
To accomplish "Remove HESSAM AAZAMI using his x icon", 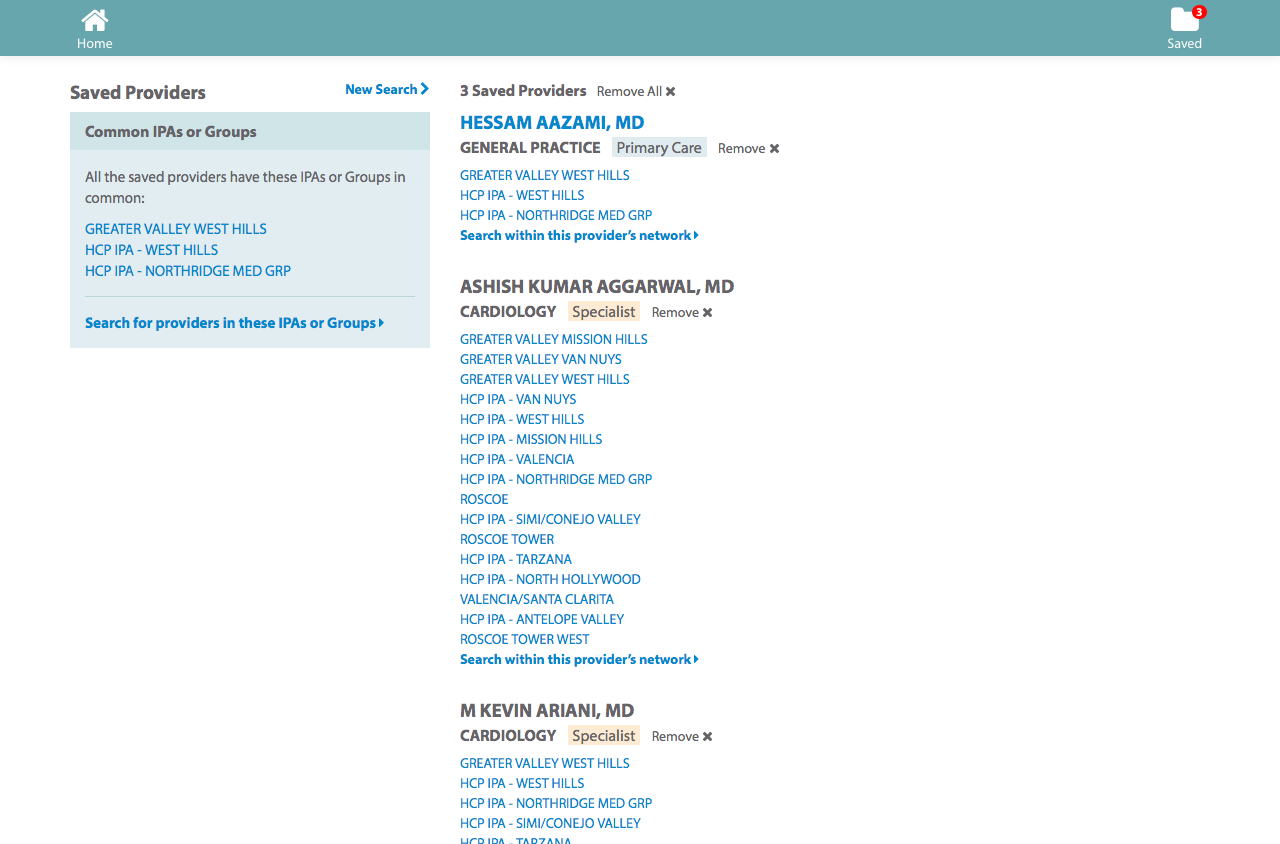I will coord(775,147).
